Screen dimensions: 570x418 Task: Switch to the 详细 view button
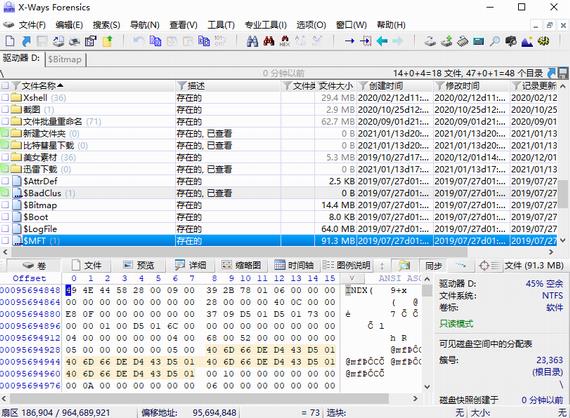tap(191, 266)
